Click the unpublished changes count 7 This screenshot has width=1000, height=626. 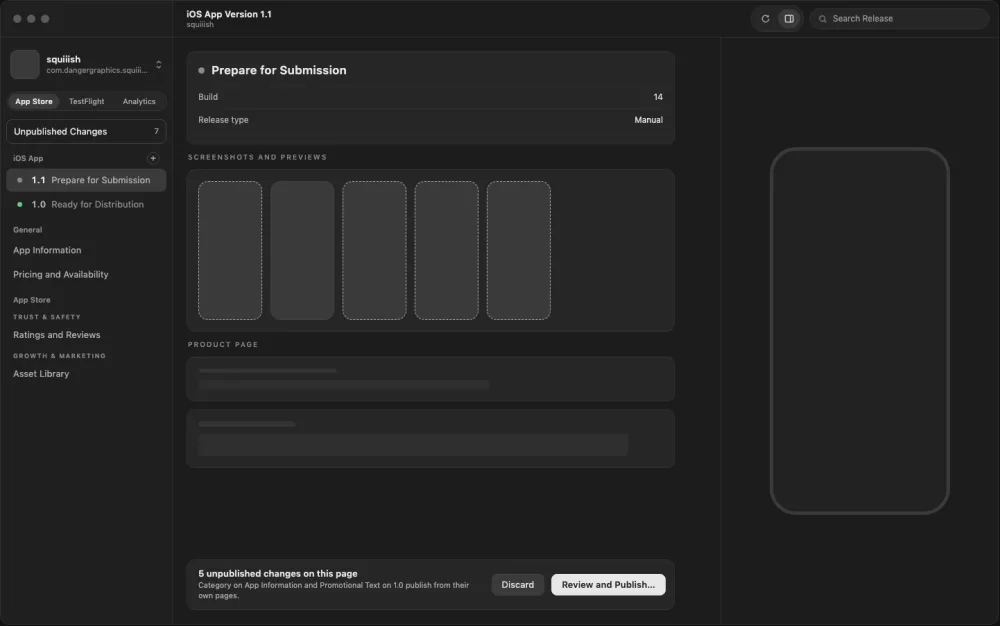click(156, 131)
